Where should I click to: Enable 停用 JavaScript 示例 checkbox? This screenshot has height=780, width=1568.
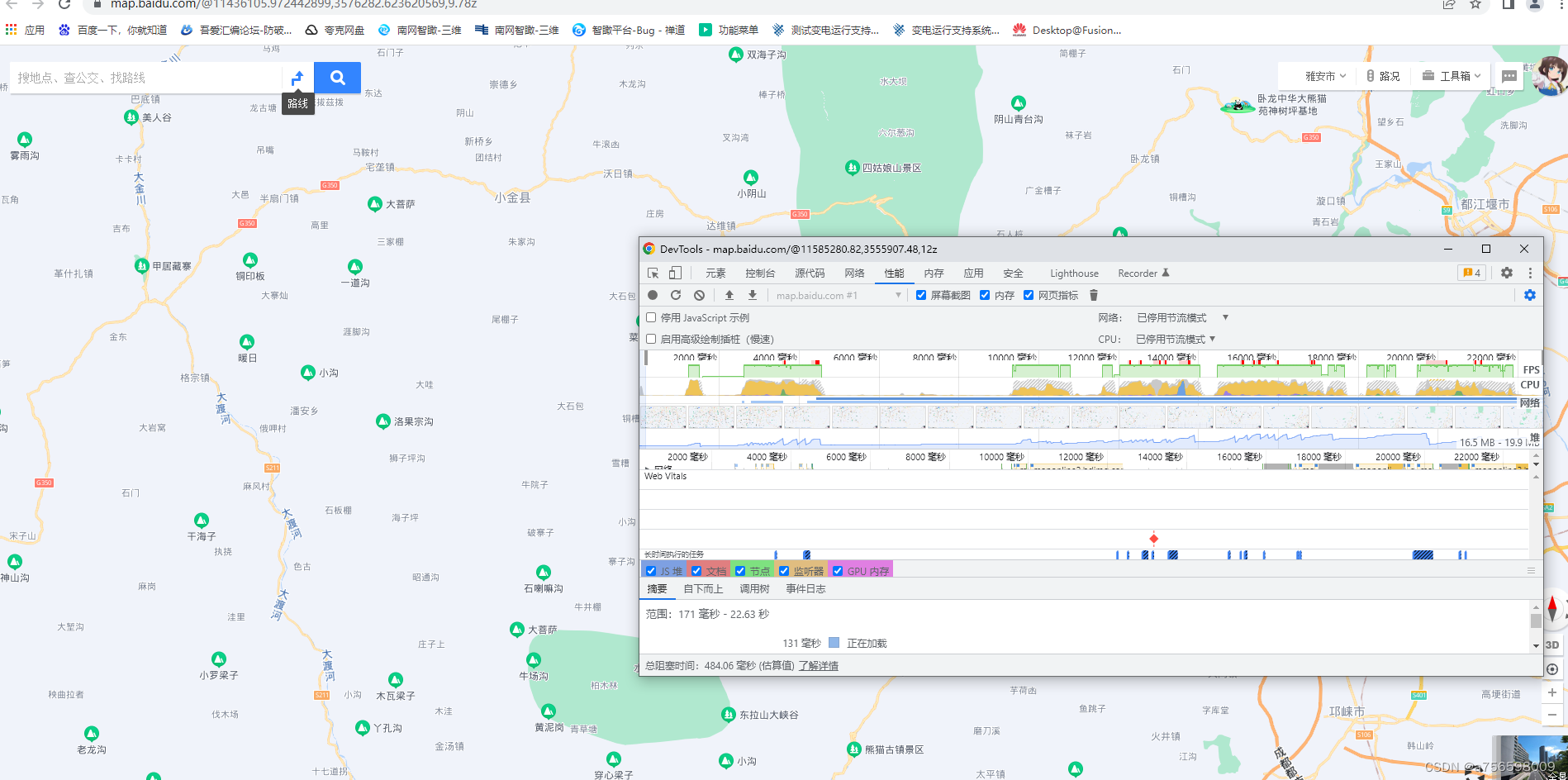pyautogui.click(x=651, y=317)
